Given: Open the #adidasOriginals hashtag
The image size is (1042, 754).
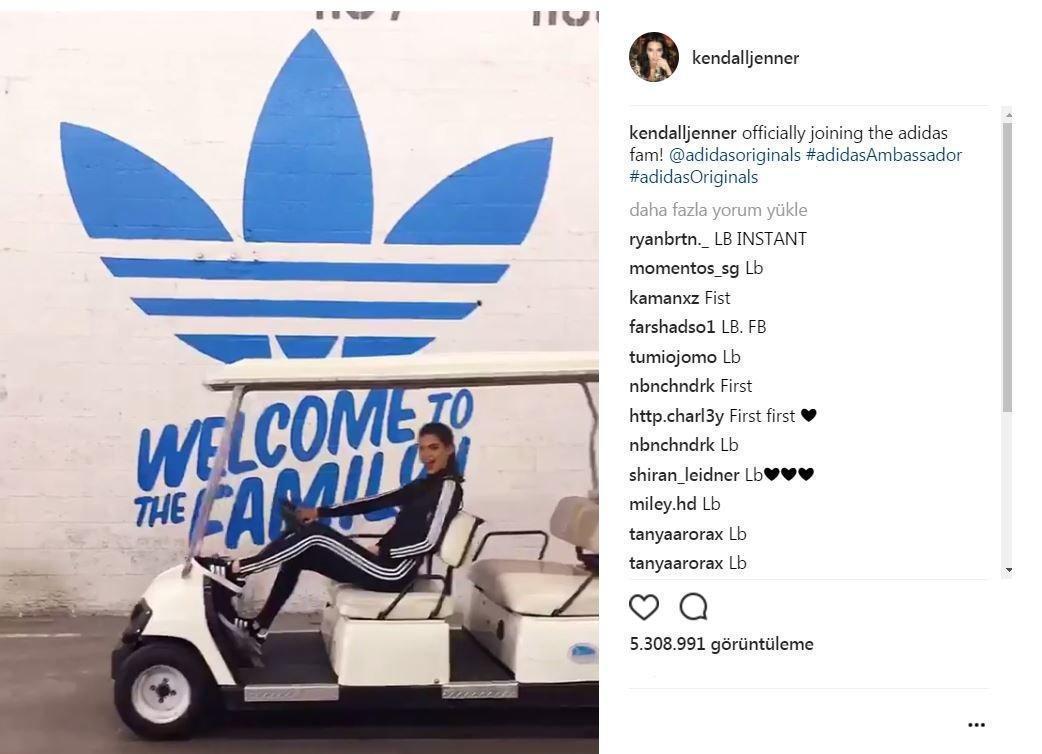Looking at the screenshot, I should click(693, 177).
